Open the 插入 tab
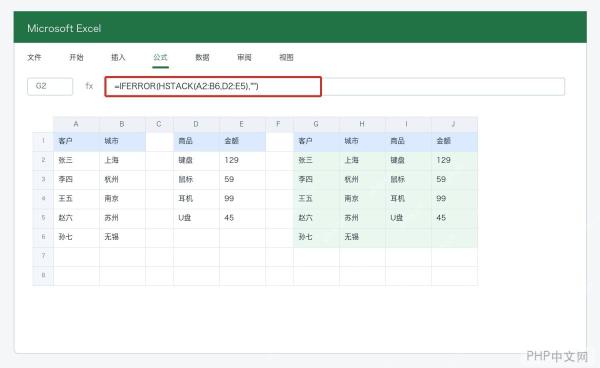600x368 pixels. pos(118,57)
